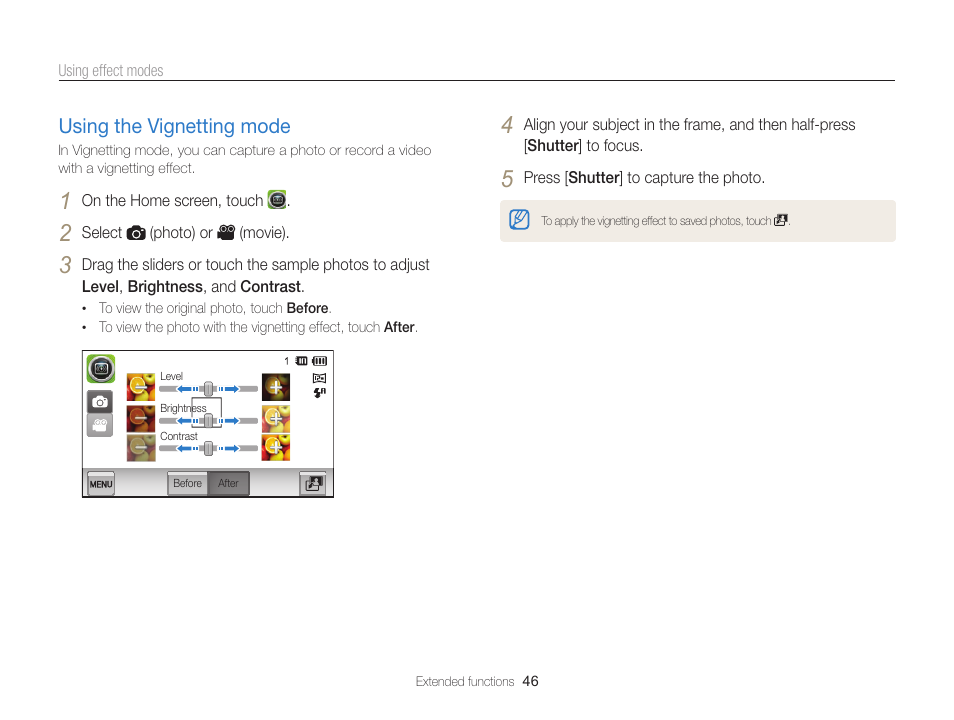Click the battery status icon
The image size is (954, 720).
click(319, 361)
